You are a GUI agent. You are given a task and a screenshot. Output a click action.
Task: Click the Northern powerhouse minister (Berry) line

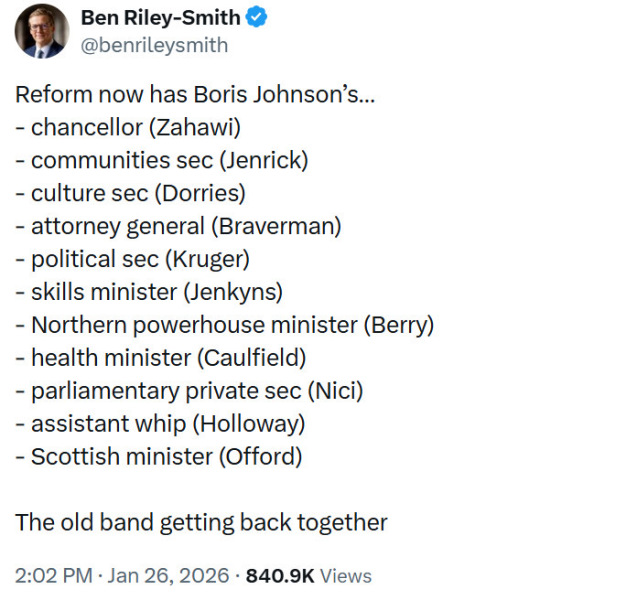225,325
